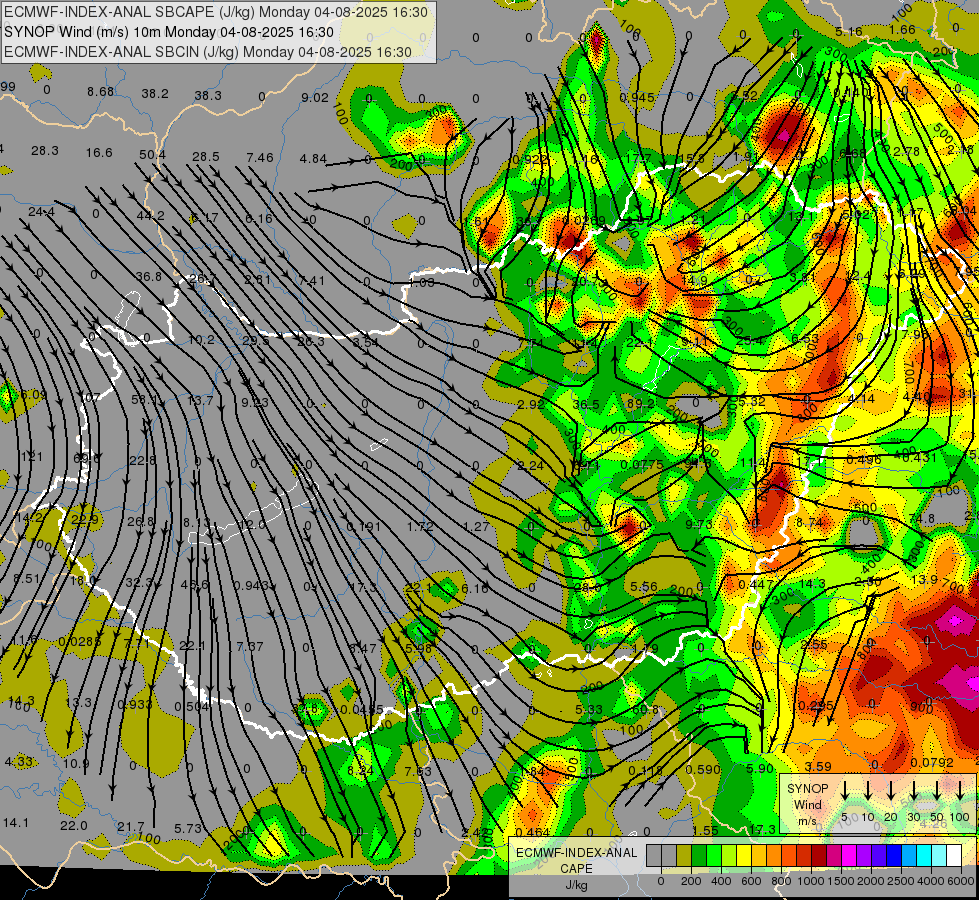
Task: Click the 1500 label on CAPE scale
Action: point(841,881)
